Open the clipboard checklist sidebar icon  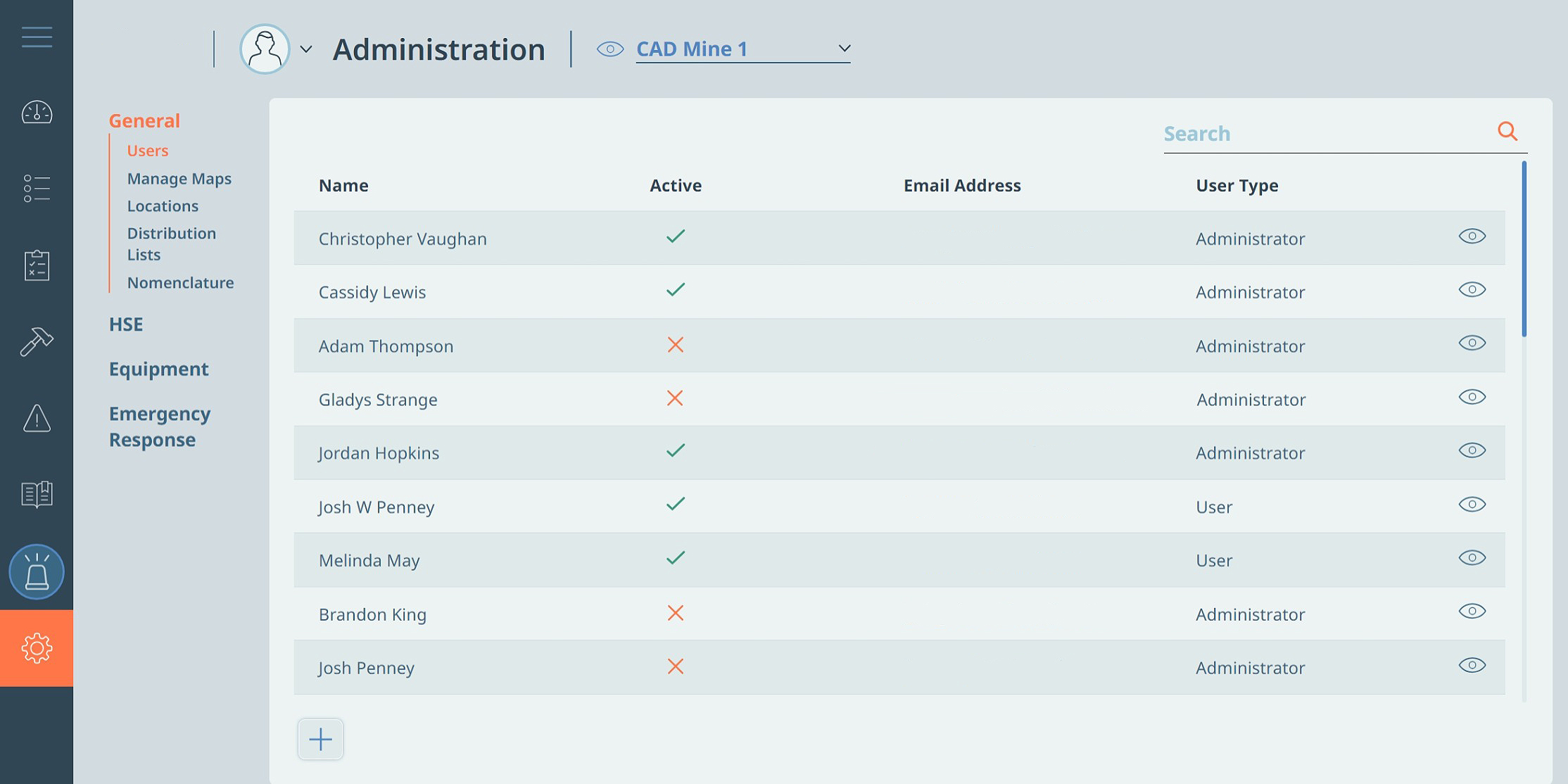click(x=37, y=265)
